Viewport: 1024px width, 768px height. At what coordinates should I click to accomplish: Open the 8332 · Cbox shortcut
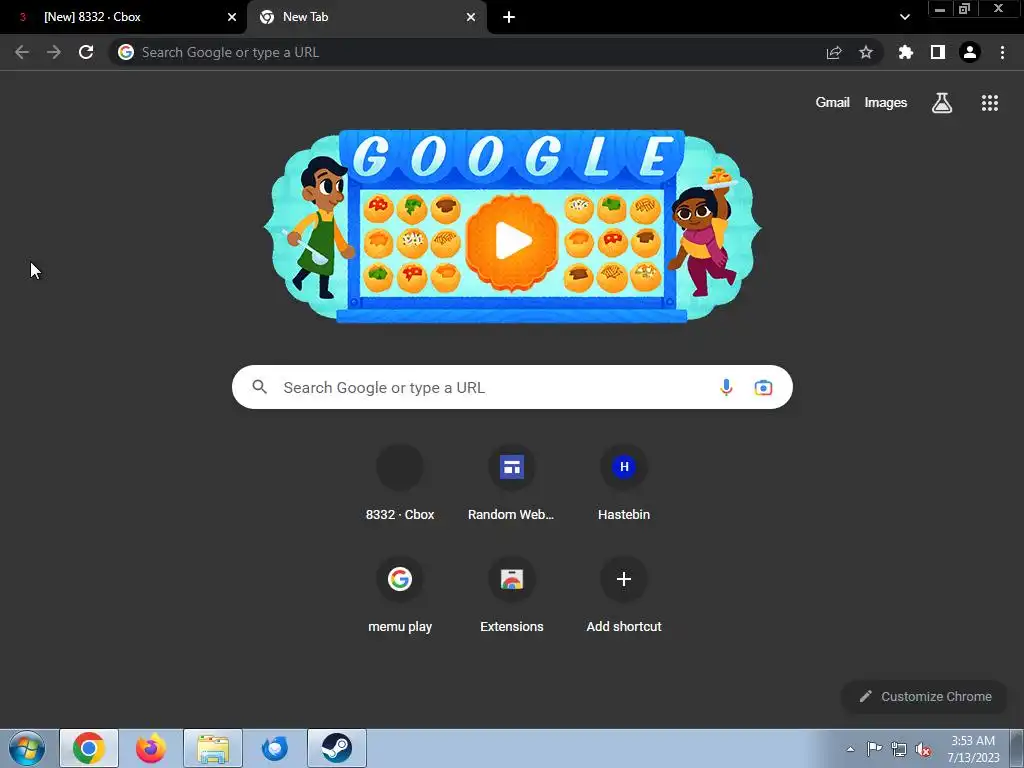click(400, 483)
